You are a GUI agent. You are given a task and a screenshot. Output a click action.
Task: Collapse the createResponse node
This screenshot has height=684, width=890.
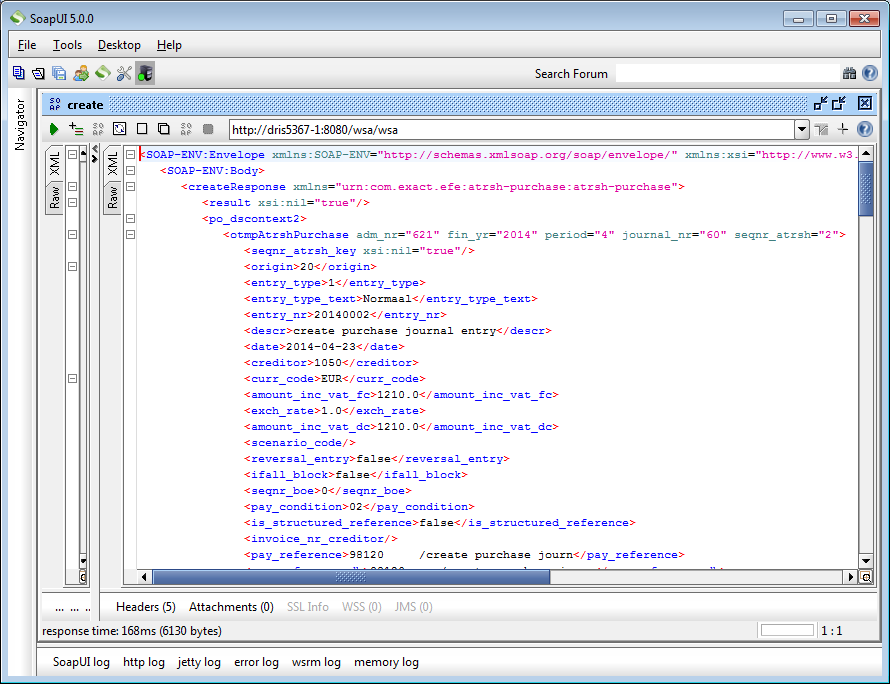pos(131,186)
